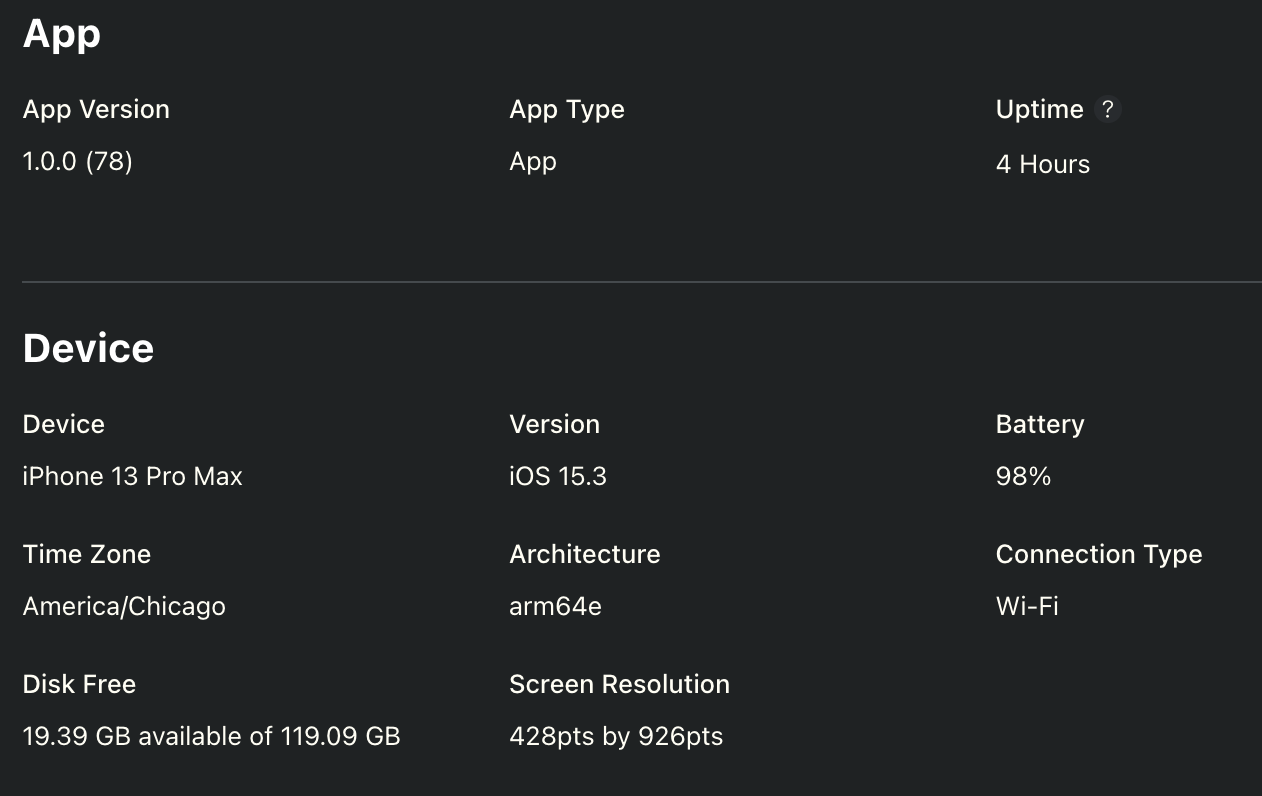Viewport: 1262px width, 796px height.
Task: Select the Screen Resolution label
Action: pyautogui.click(x=620, y=684)
